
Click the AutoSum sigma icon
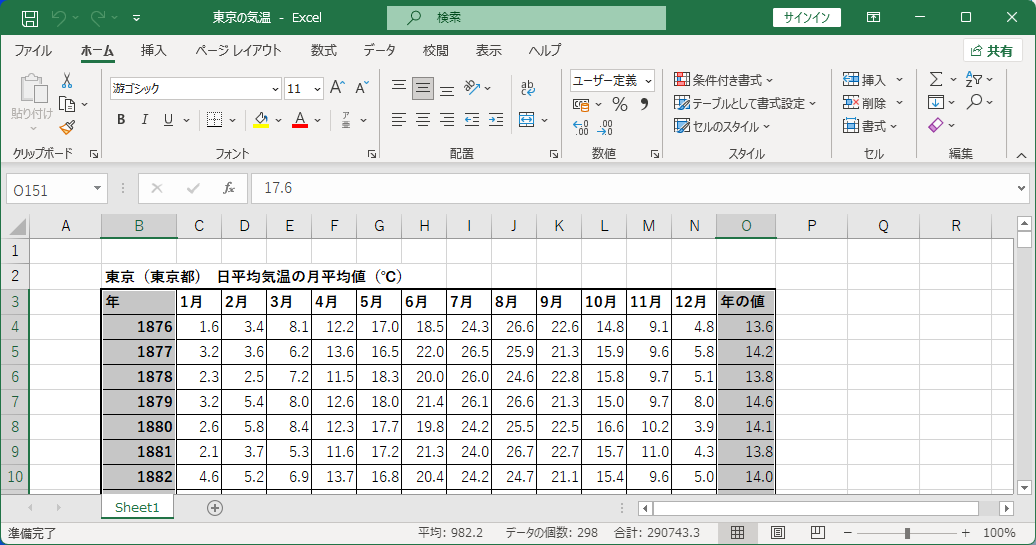click(x=936, y=79)
